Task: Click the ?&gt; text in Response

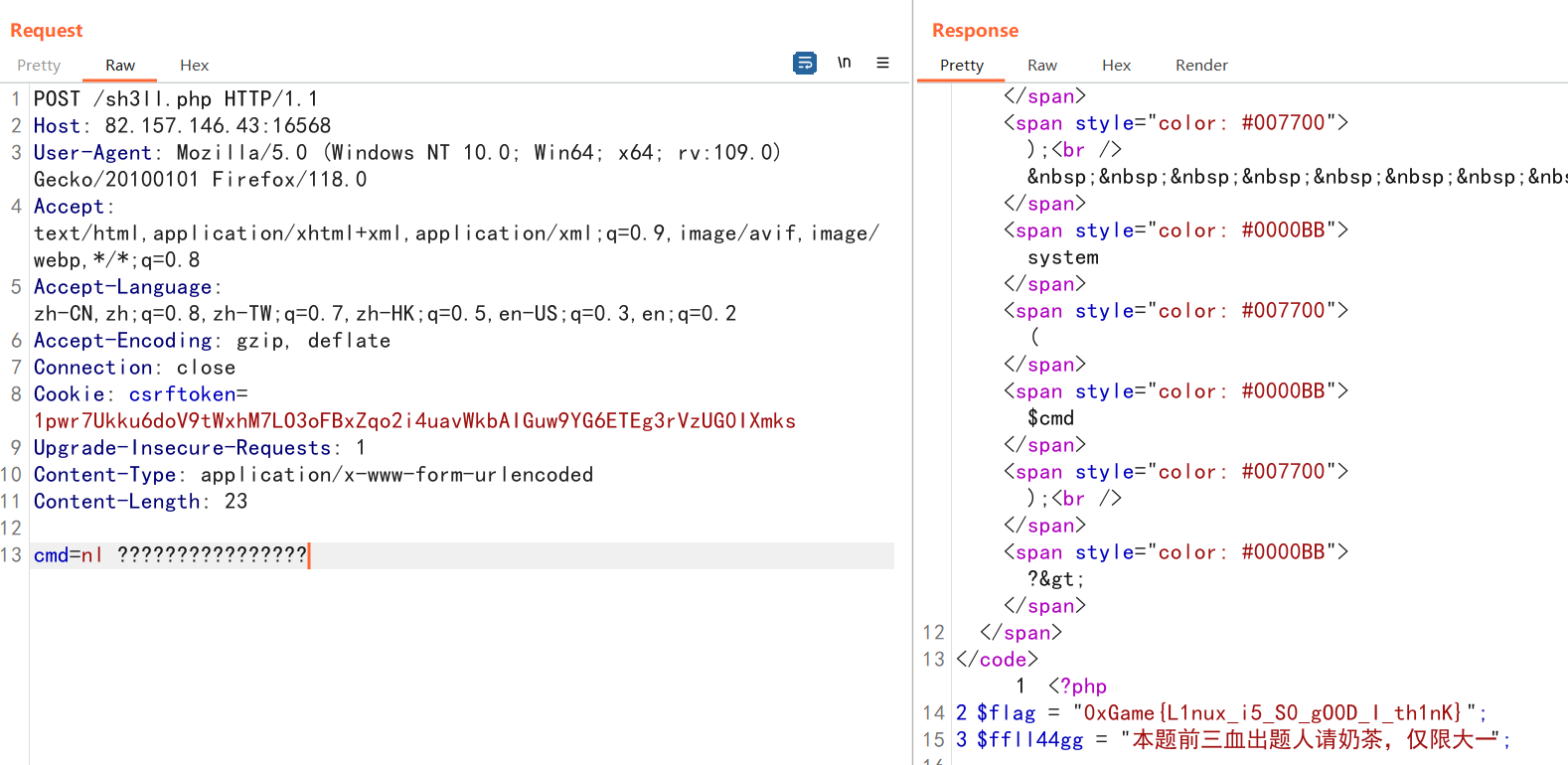Action: [x=1055, y=579]
